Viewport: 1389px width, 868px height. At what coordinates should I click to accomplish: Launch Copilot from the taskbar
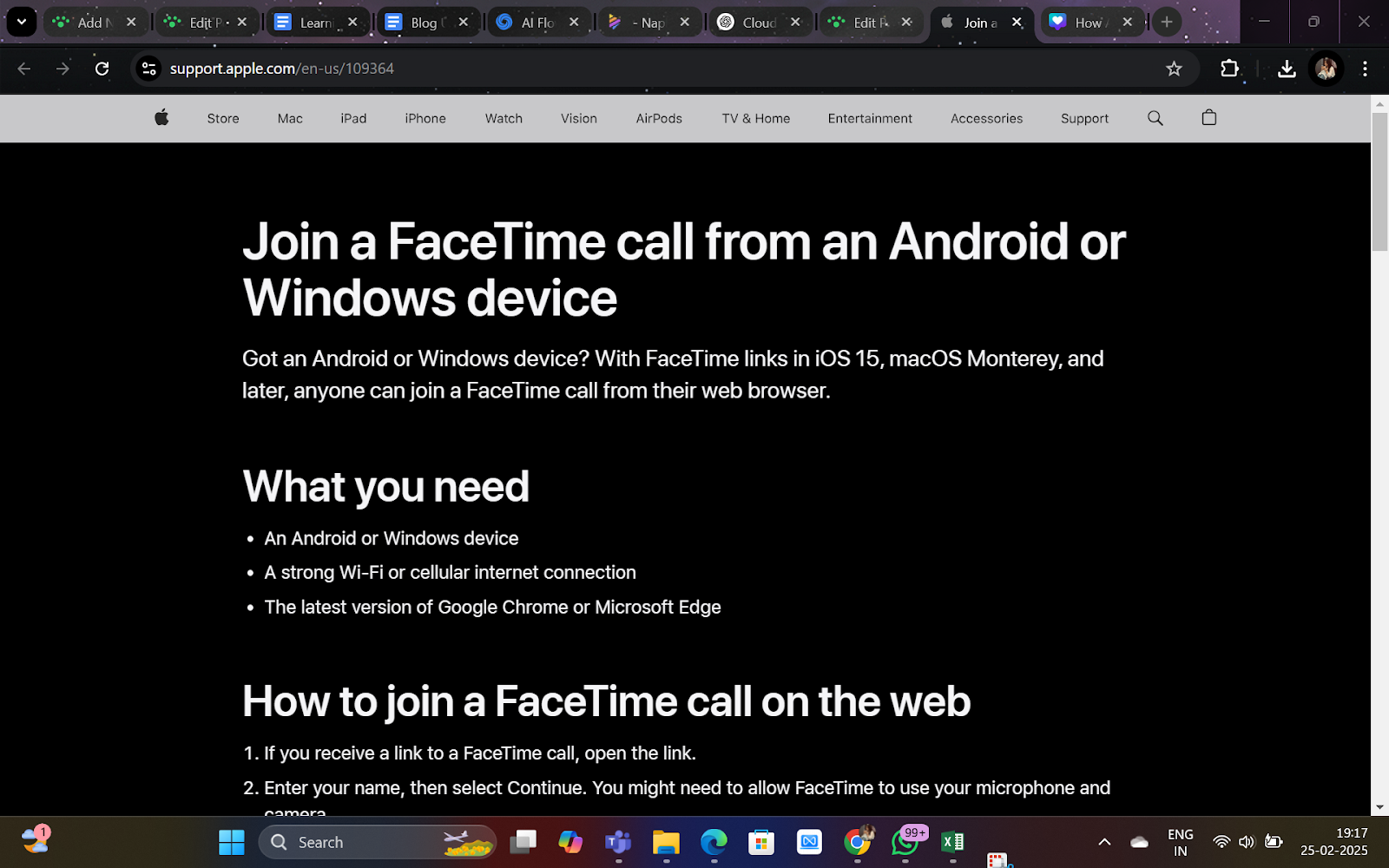click(x=570, y=842)
